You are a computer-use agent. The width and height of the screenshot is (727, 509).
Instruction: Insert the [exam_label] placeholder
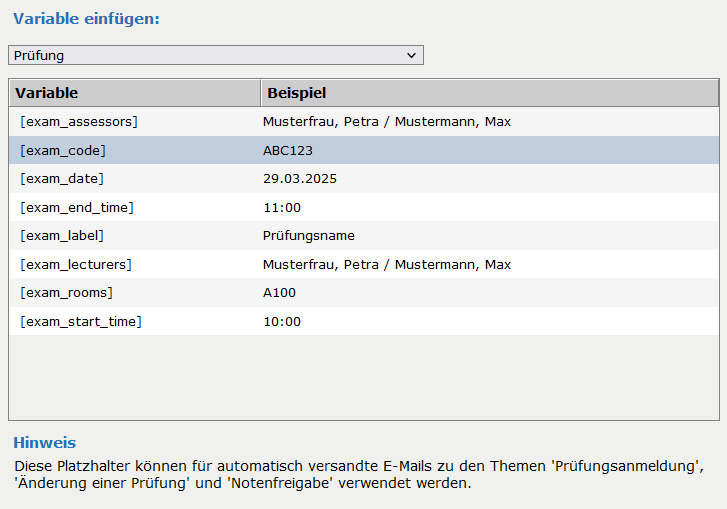62,236
